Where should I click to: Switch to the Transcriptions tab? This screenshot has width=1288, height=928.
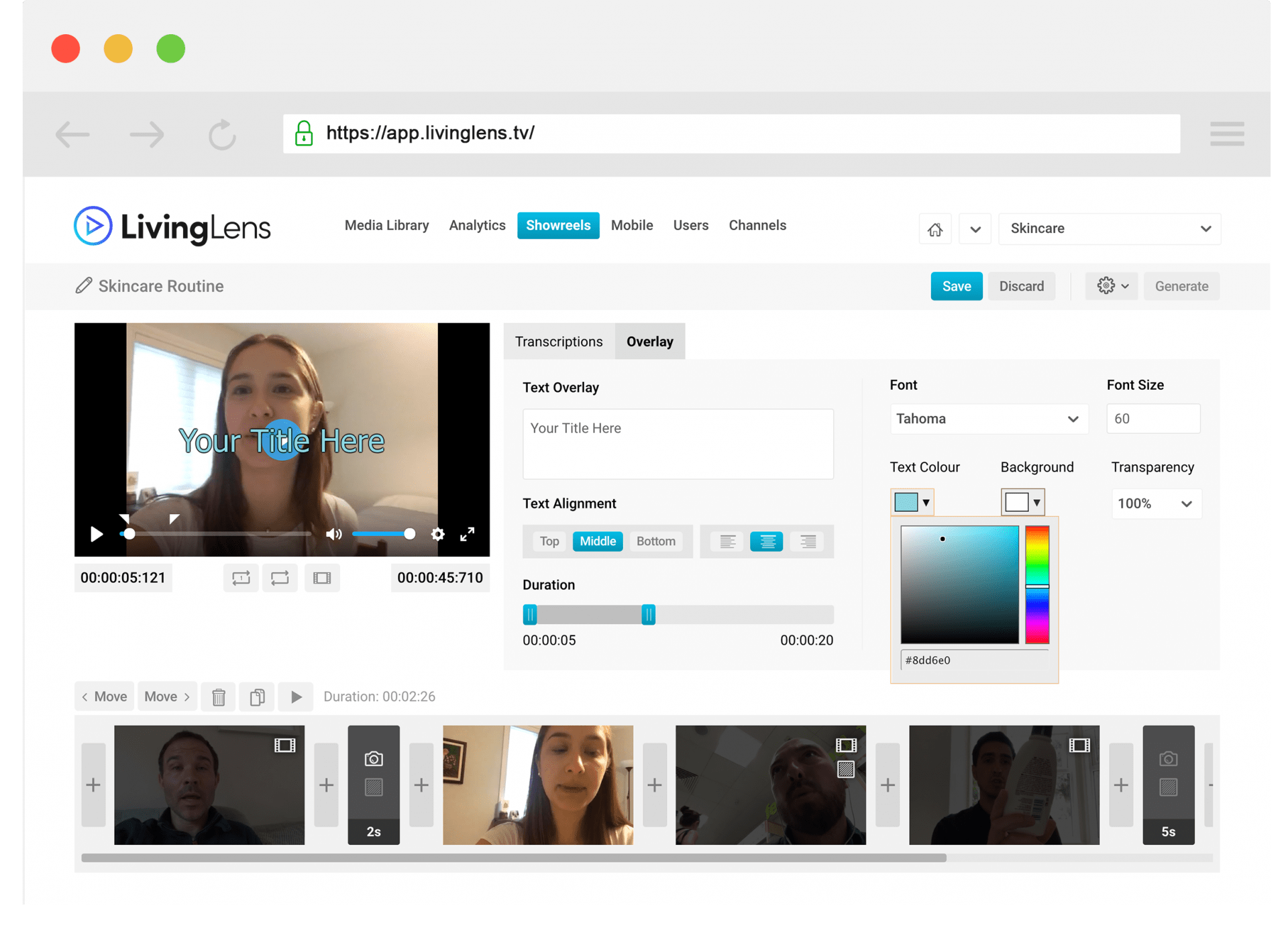(559, 342)
